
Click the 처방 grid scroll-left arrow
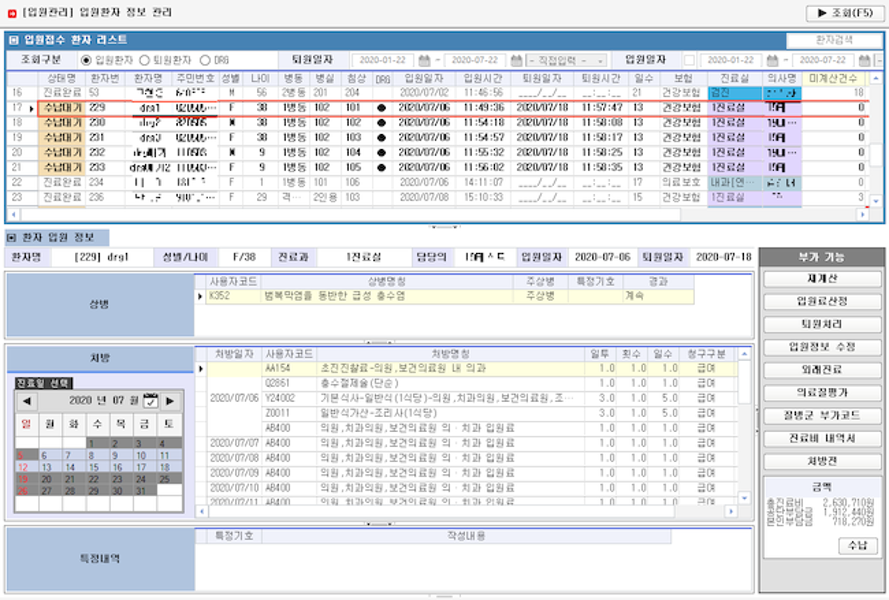(202, 512)
